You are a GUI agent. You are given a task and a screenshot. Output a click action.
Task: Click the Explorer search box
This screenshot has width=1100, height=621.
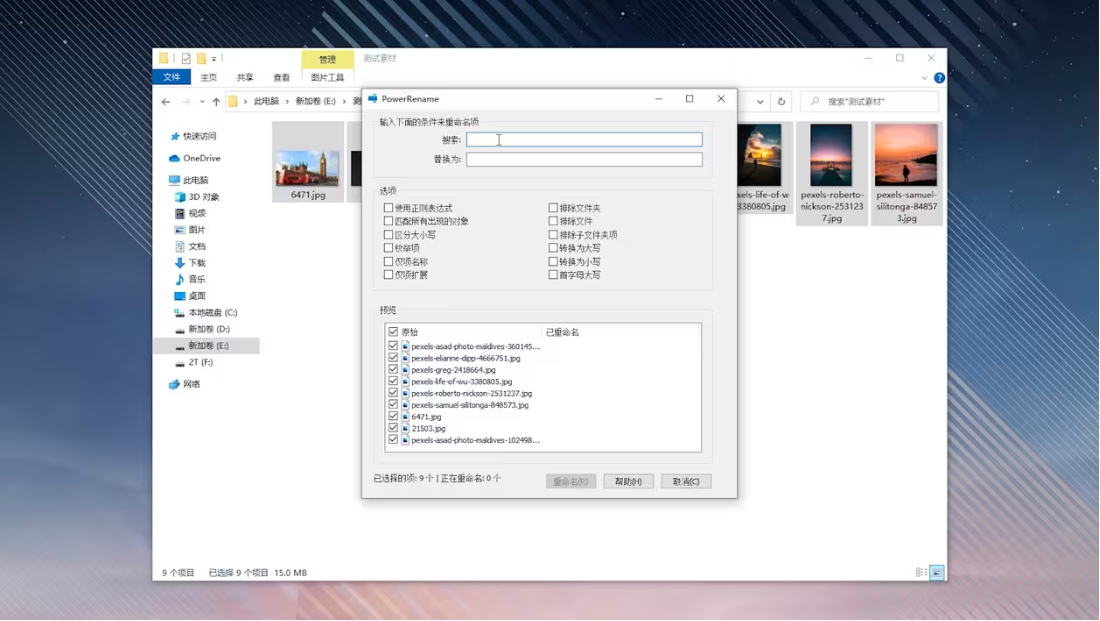[870, 102]
